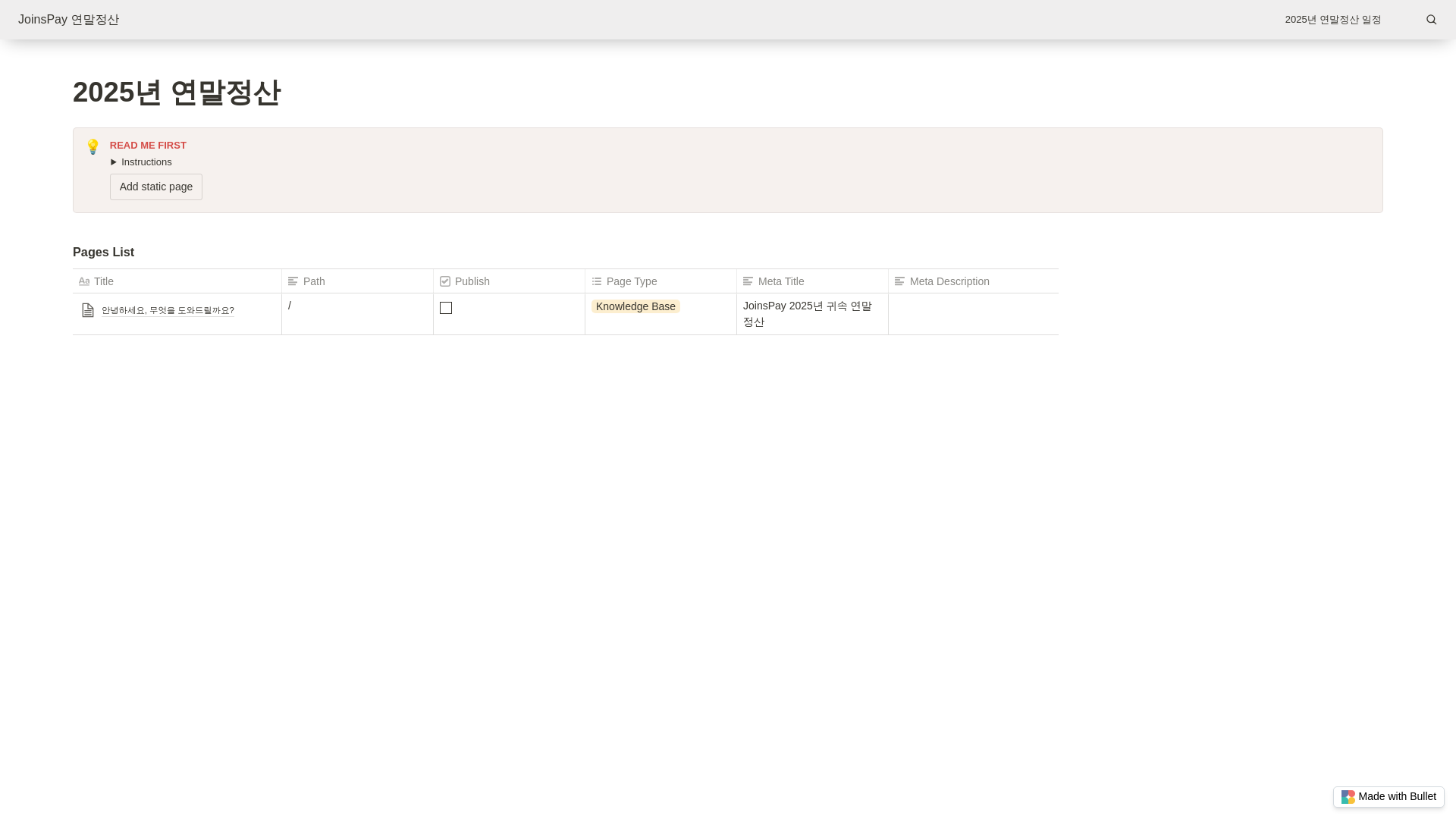The width and height of the screenshot is (1456, 819).
Task: Click the Title column type icon
Action: click(84, 281)
